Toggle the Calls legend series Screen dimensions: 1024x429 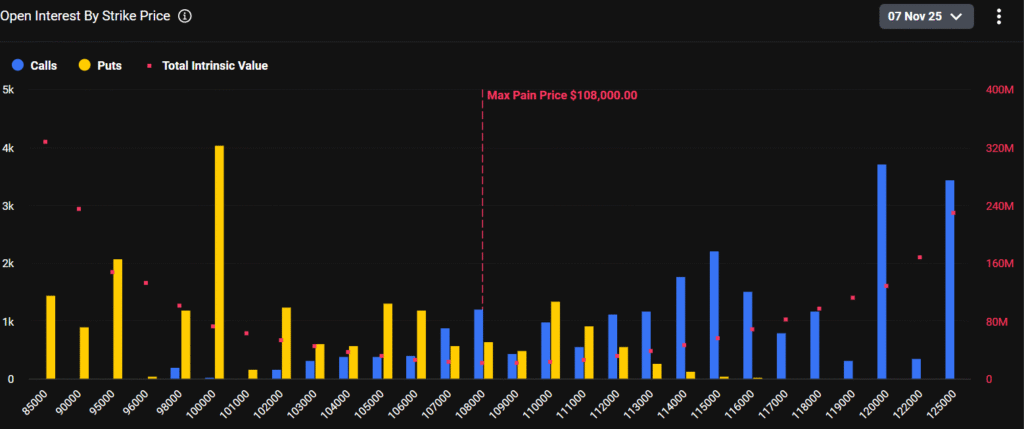point(34,65)
